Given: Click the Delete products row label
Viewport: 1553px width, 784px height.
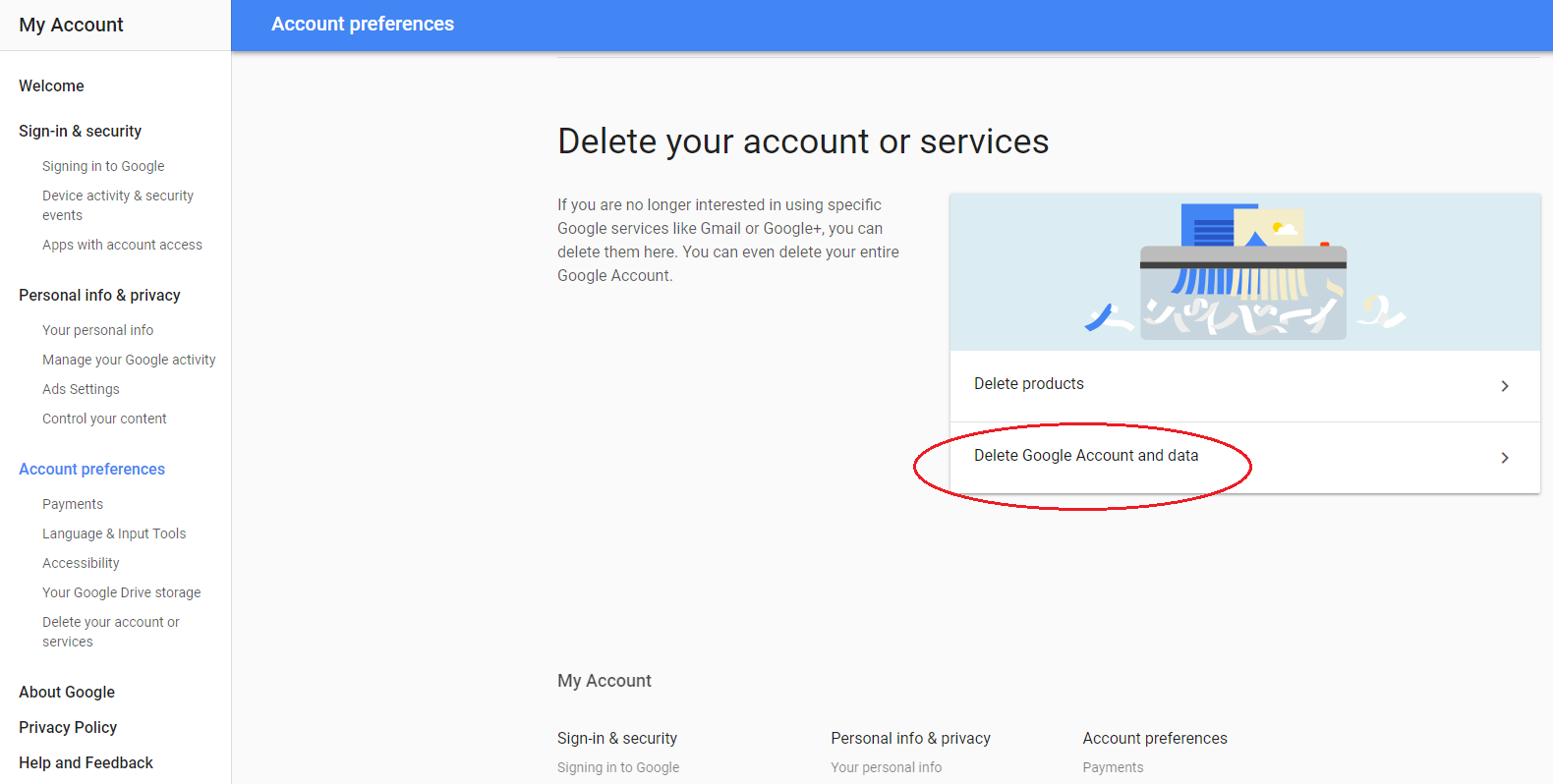Looking at the screenshot, I should pyautogui.click(x=1028, y=384).
